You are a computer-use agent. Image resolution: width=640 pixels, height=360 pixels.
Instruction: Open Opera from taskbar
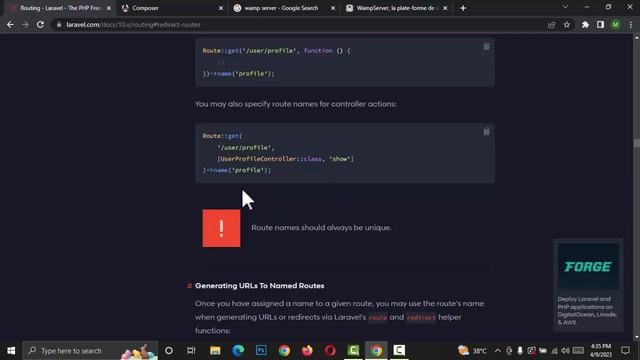pyautogui.click(x=330, y=351)
